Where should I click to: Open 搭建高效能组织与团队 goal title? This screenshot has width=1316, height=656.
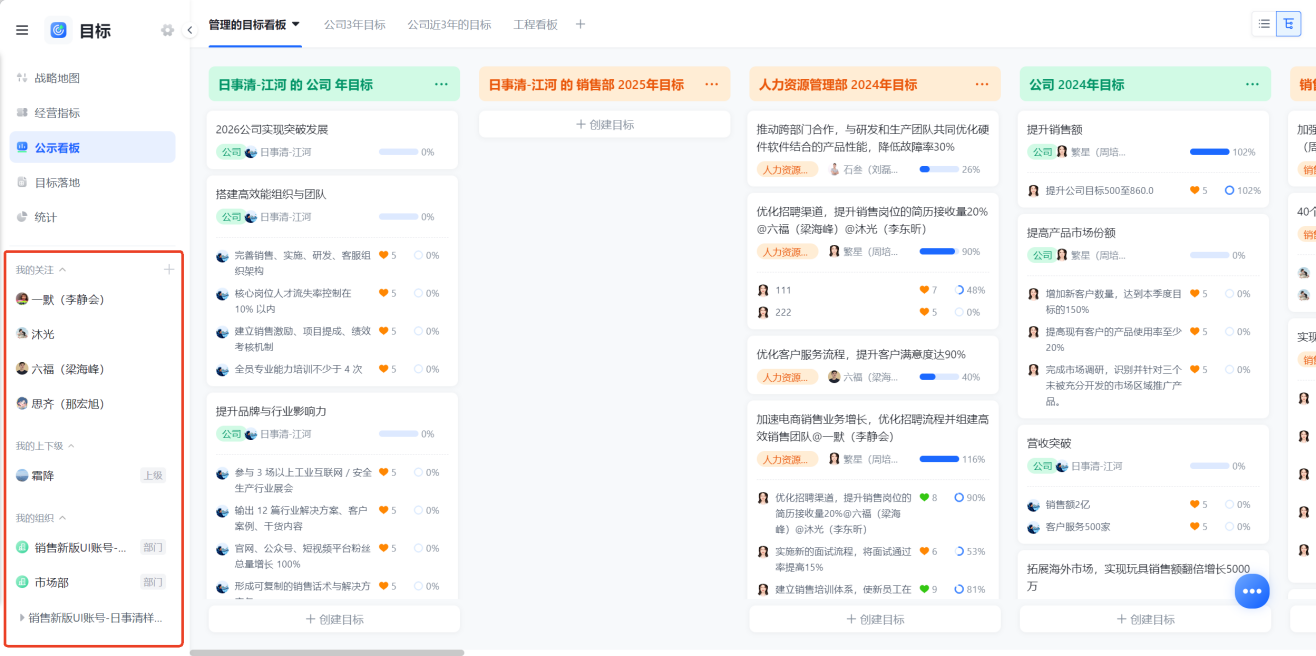coord(271,194)
